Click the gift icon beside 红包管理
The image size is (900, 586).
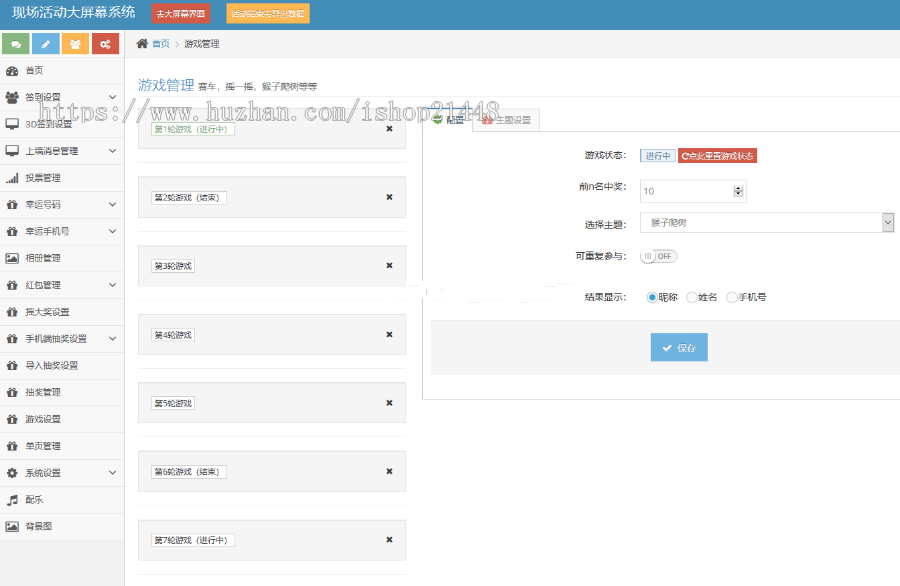(x=12, y=285)
